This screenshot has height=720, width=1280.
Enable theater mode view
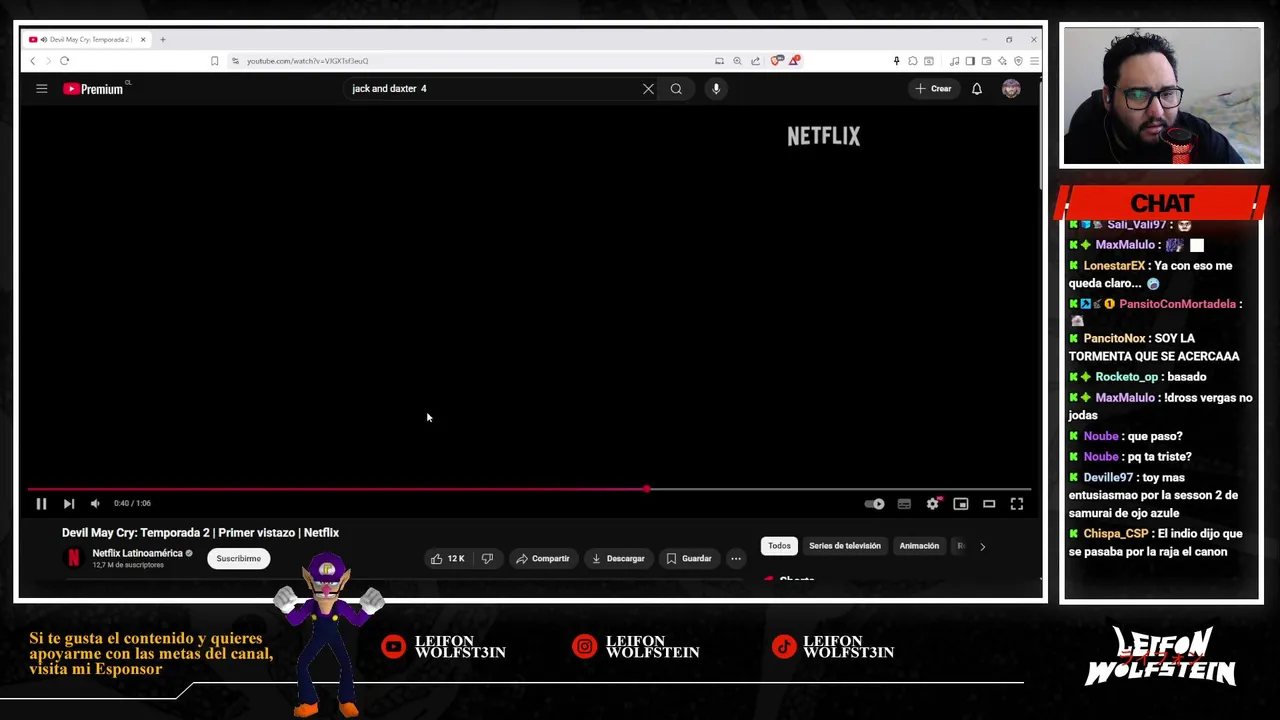pos(989,504)
